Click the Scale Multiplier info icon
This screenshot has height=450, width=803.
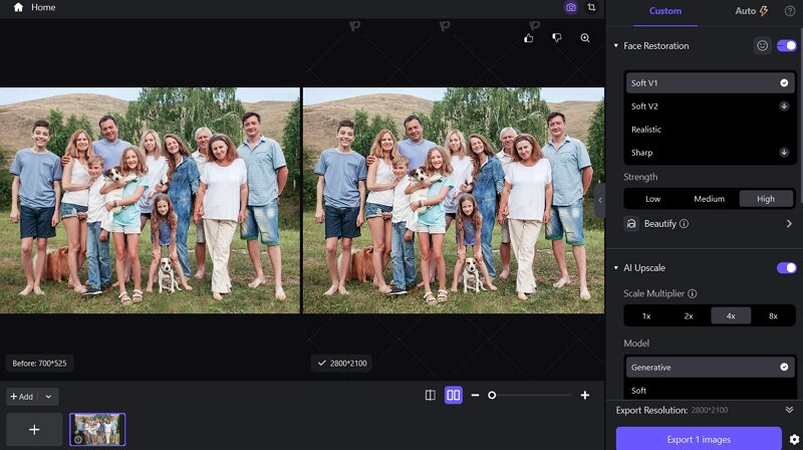[692, 293]
